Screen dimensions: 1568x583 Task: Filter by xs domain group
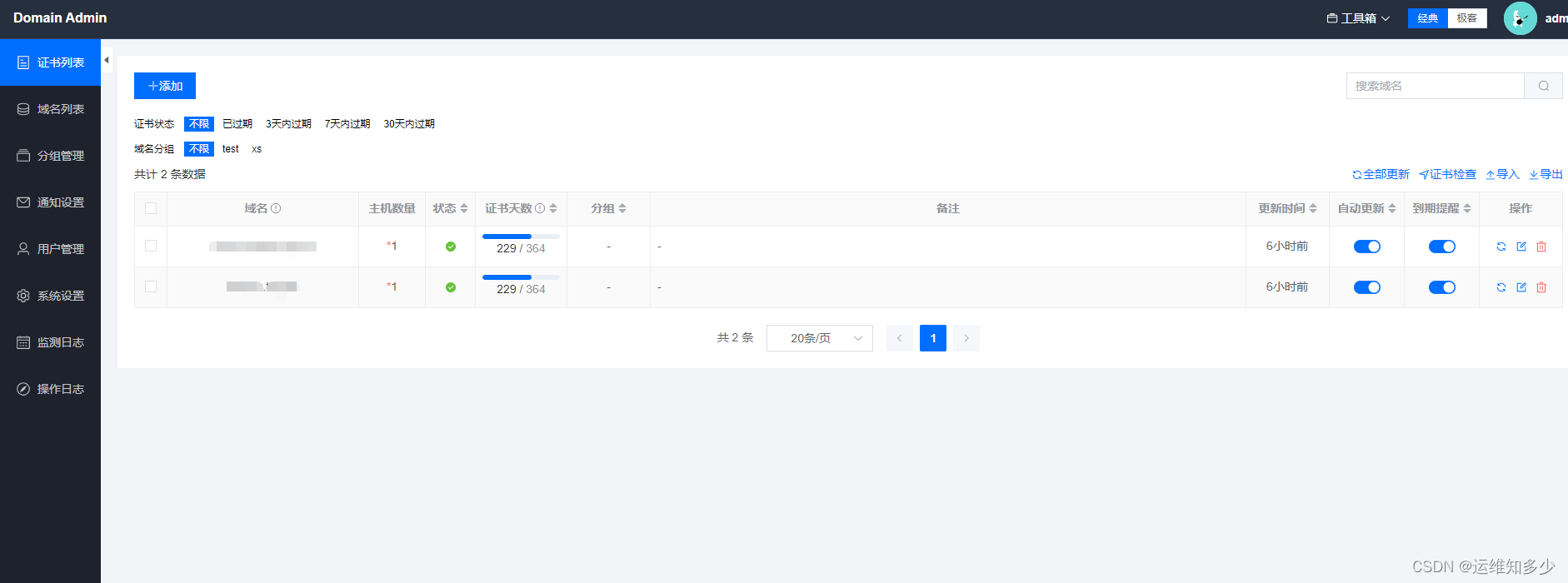257,149
